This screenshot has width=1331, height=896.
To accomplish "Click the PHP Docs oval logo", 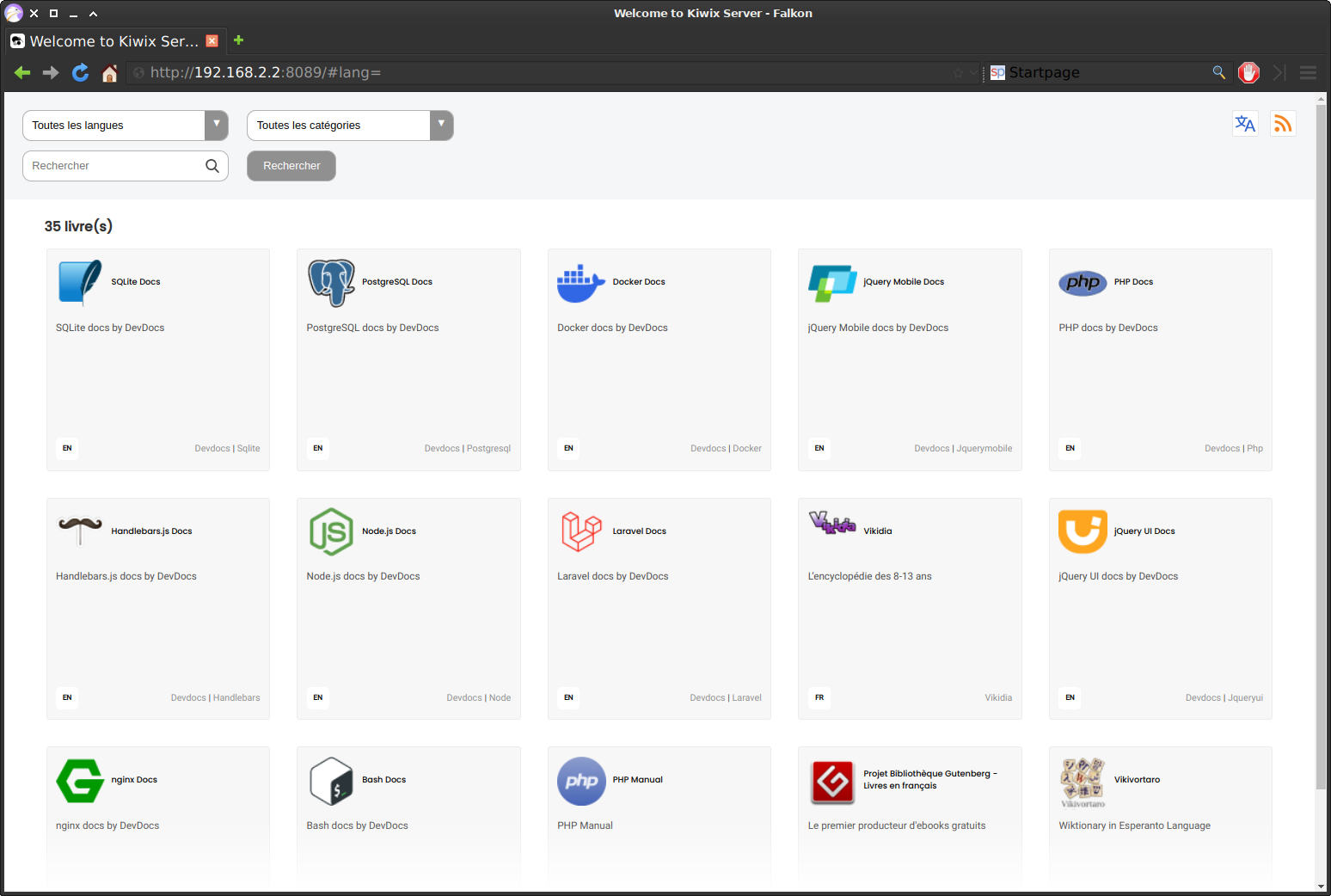I will tap(1083, 282).
